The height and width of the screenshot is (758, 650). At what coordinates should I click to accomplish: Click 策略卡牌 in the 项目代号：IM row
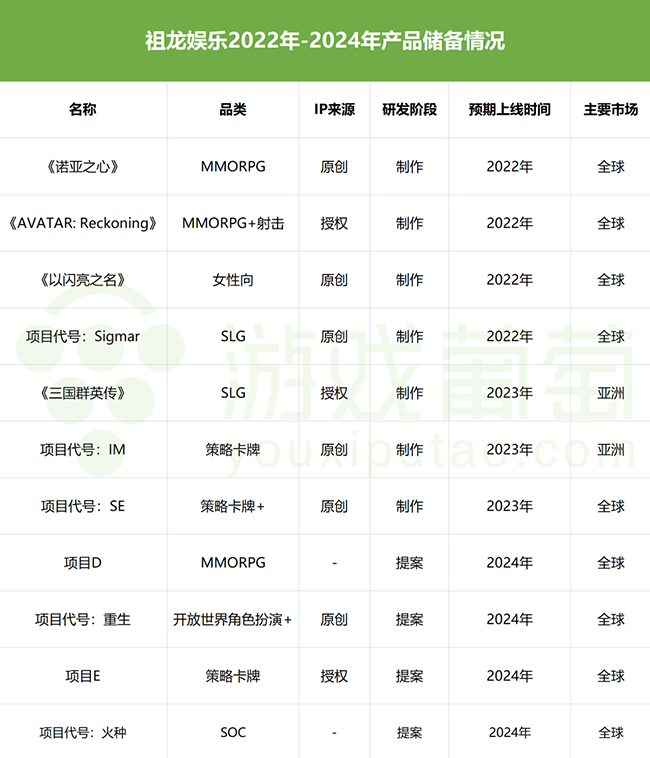[x=233, y=450]
